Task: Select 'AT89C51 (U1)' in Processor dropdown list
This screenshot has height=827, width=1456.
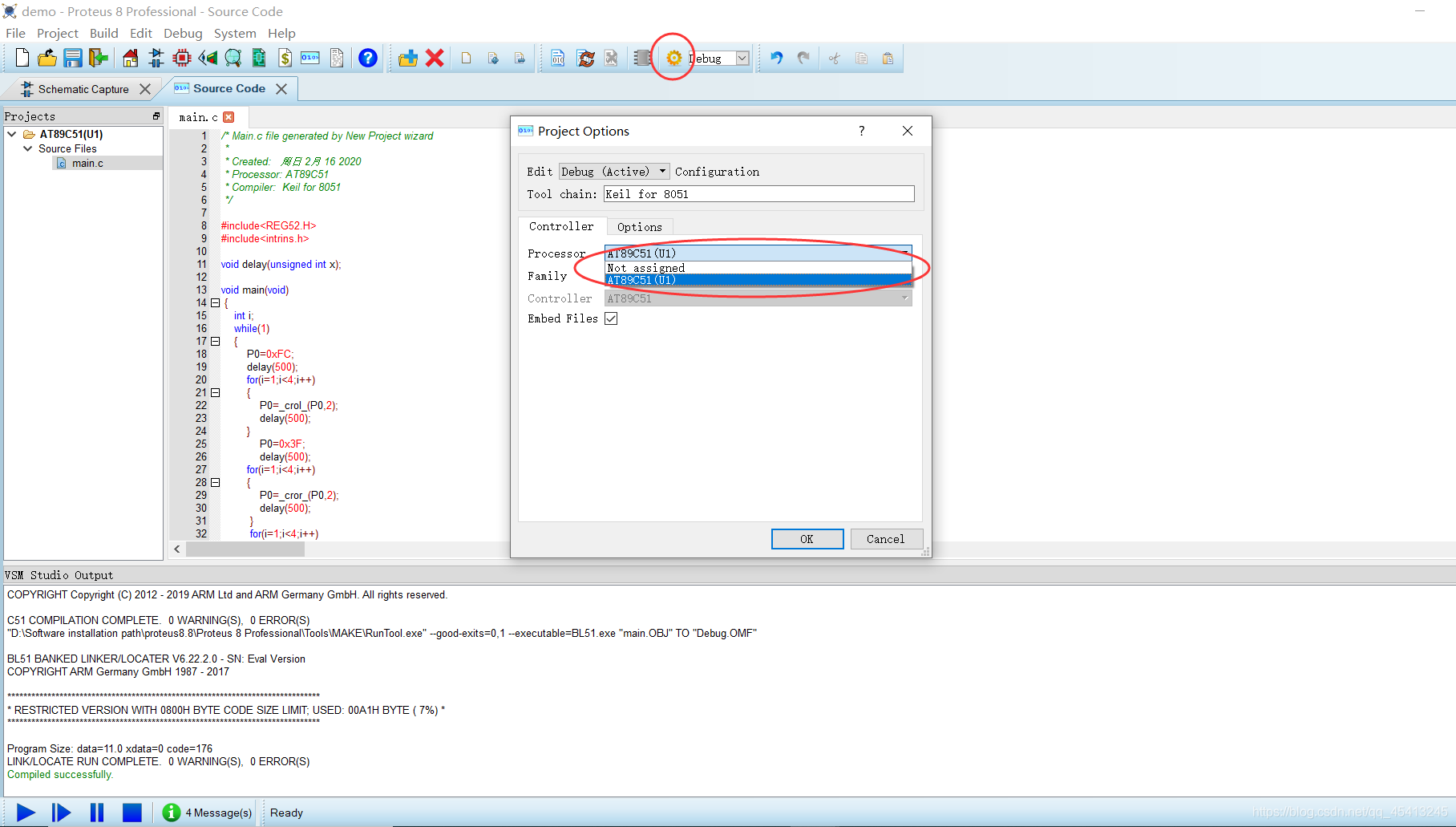Action: (758, 280)
